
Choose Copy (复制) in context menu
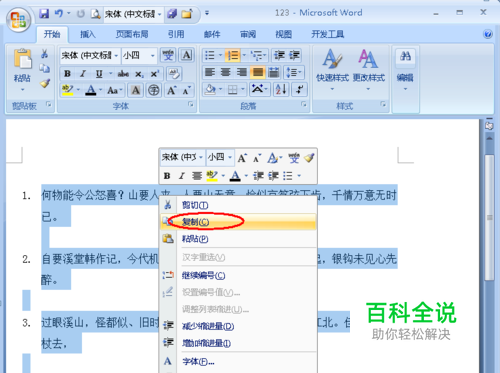(238, 222)
